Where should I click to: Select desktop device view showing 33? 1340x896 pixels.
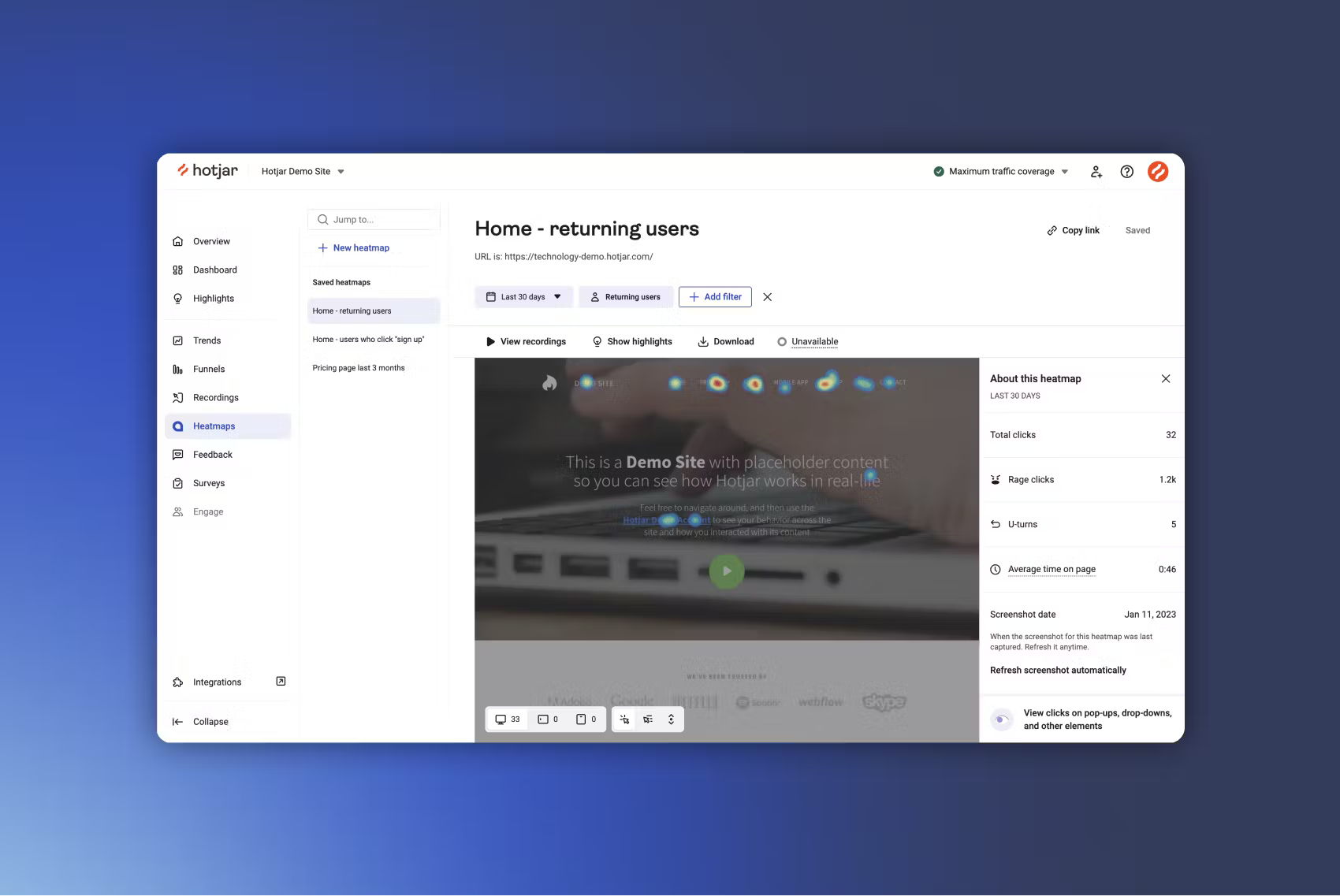point(508,719)
